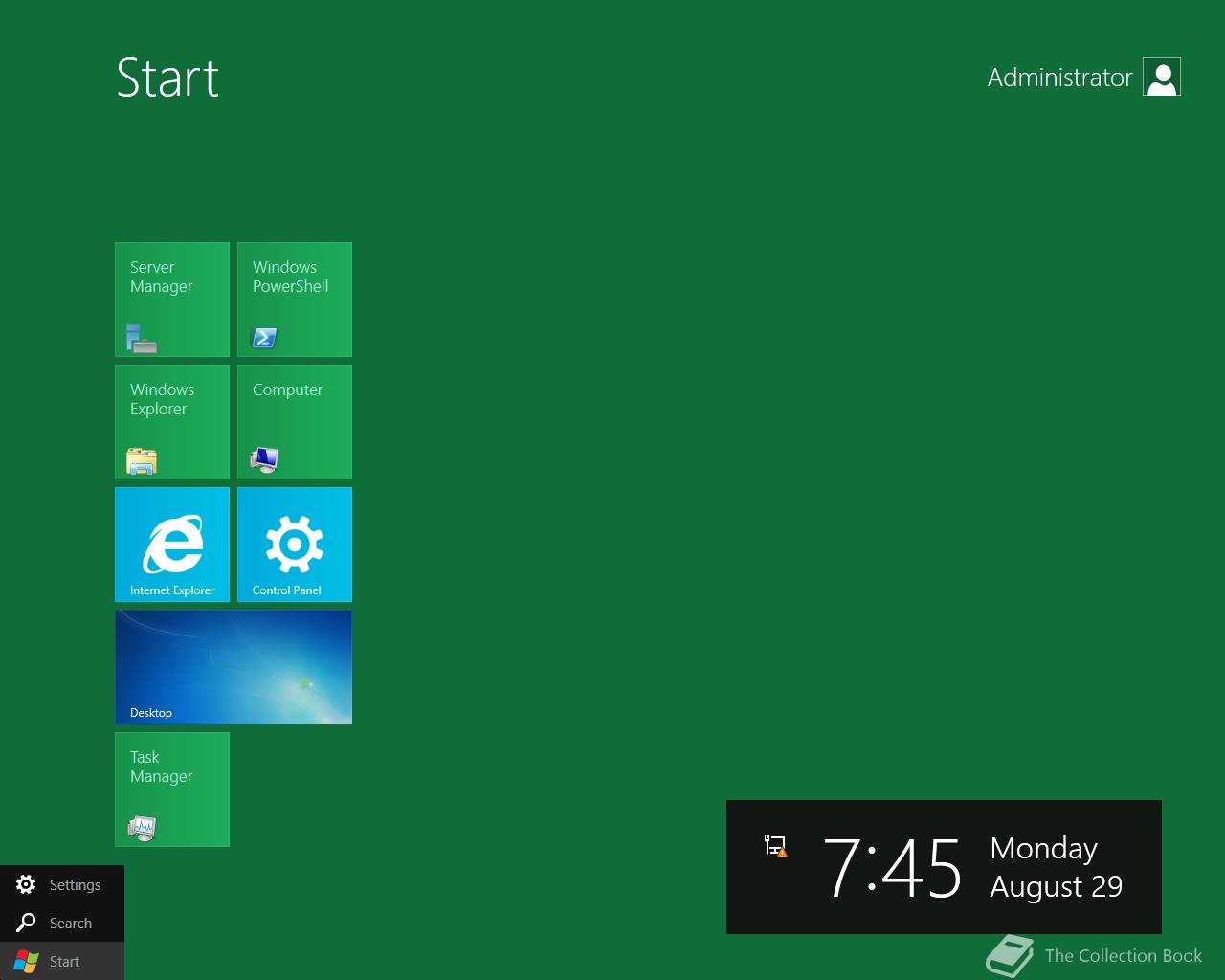1225x980 pixels.
Task: Switch to the Desktop tile
Action: click(234, 667)
